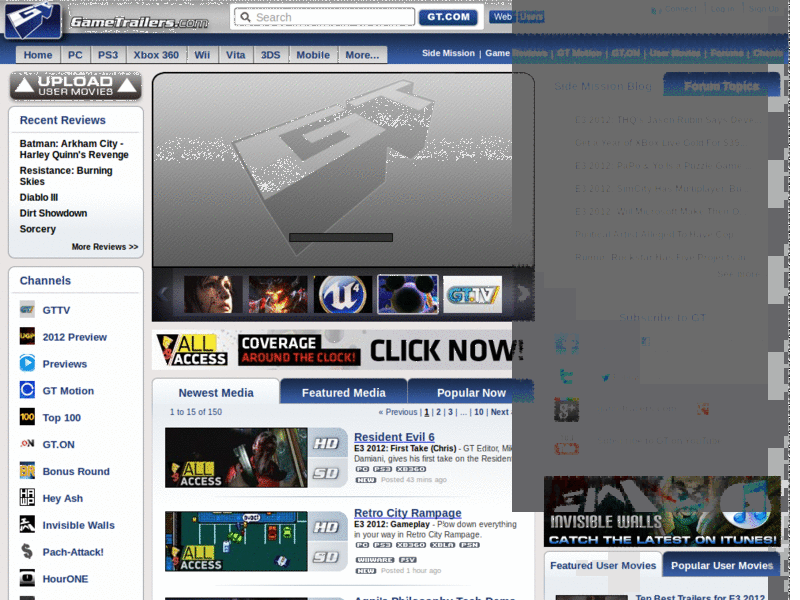Click the Invisible Walls iTunes banner
The image size is (800, 600).
[662, 511]
